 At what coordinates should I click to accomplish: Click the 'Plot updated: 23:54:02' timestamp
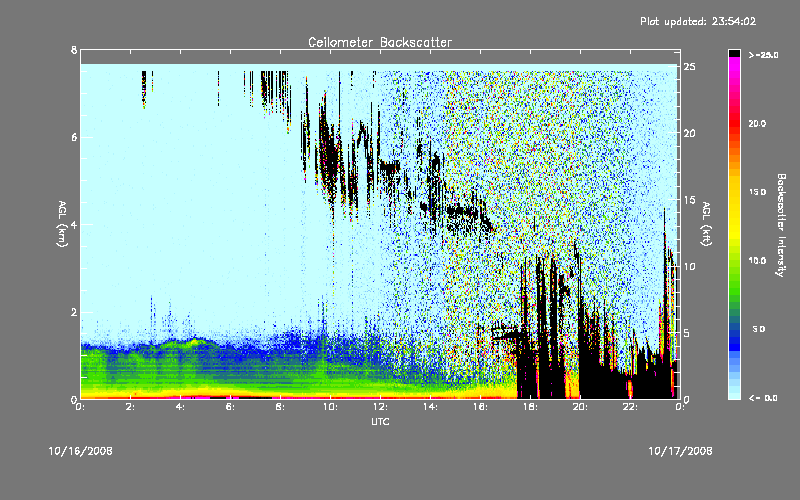[698, 21]
